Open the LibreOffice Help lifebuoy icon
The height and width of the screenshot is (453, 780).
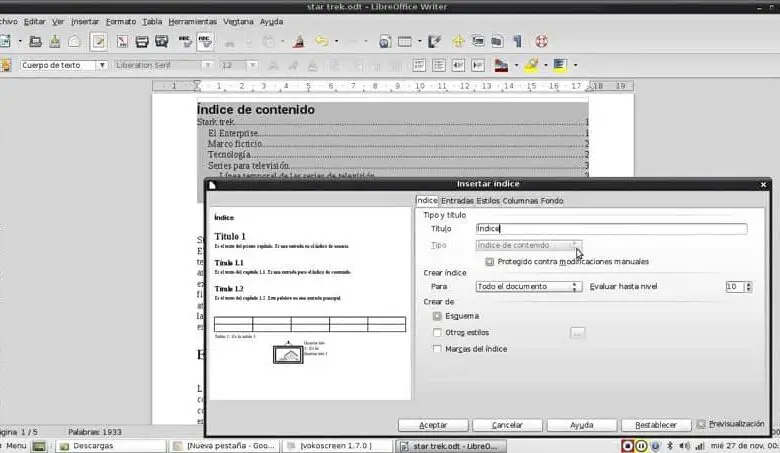pos(541,42)
